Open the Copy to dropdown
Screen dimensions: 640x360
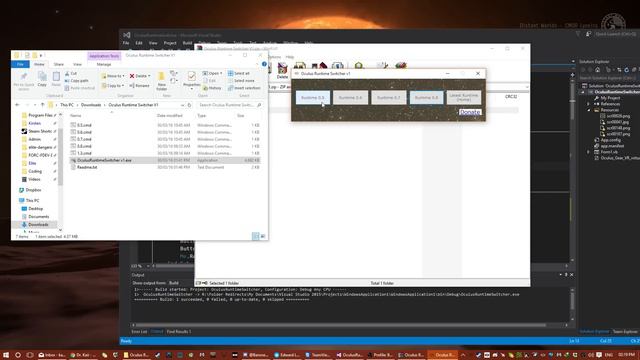click(113, 86)
